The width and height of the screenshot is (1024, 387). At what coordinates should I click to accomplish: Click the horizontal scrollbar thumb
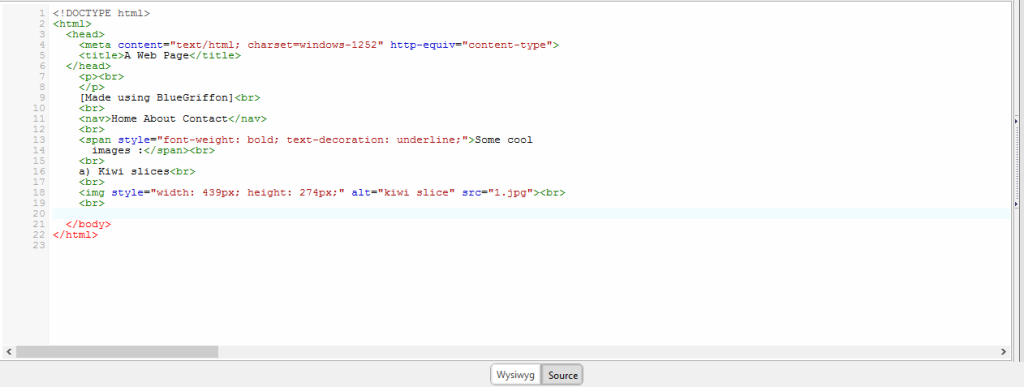[117, 352]
